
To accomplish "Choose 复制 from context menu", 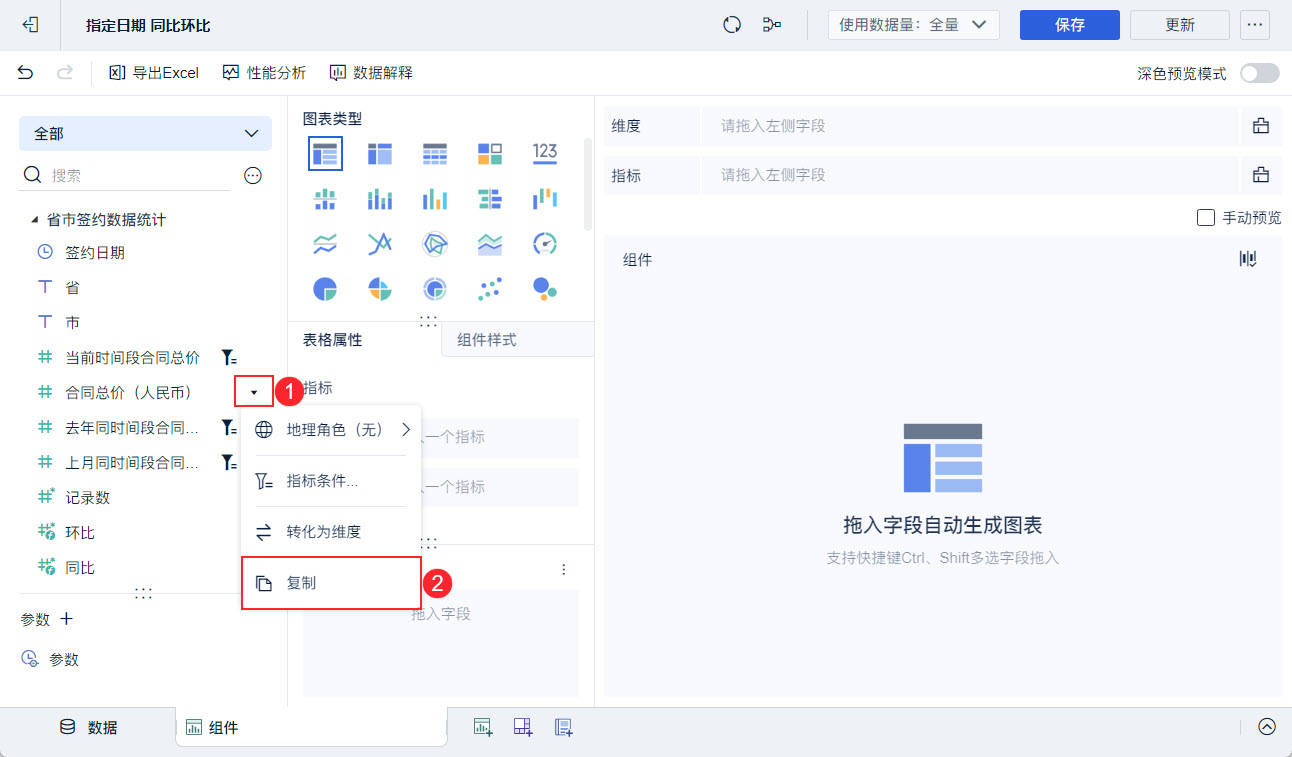I will click(x=331, y=582).
